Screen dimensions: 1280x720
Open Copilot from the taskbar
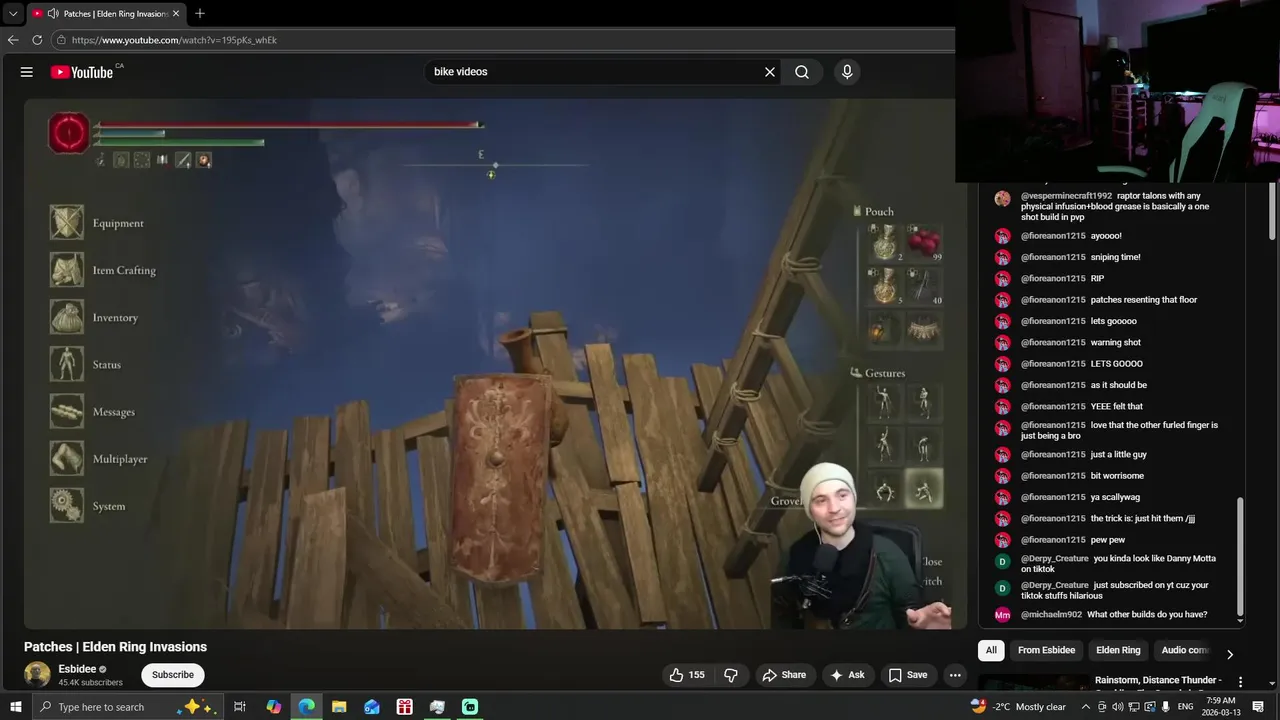pyautogui.click(x=274, y=707)
